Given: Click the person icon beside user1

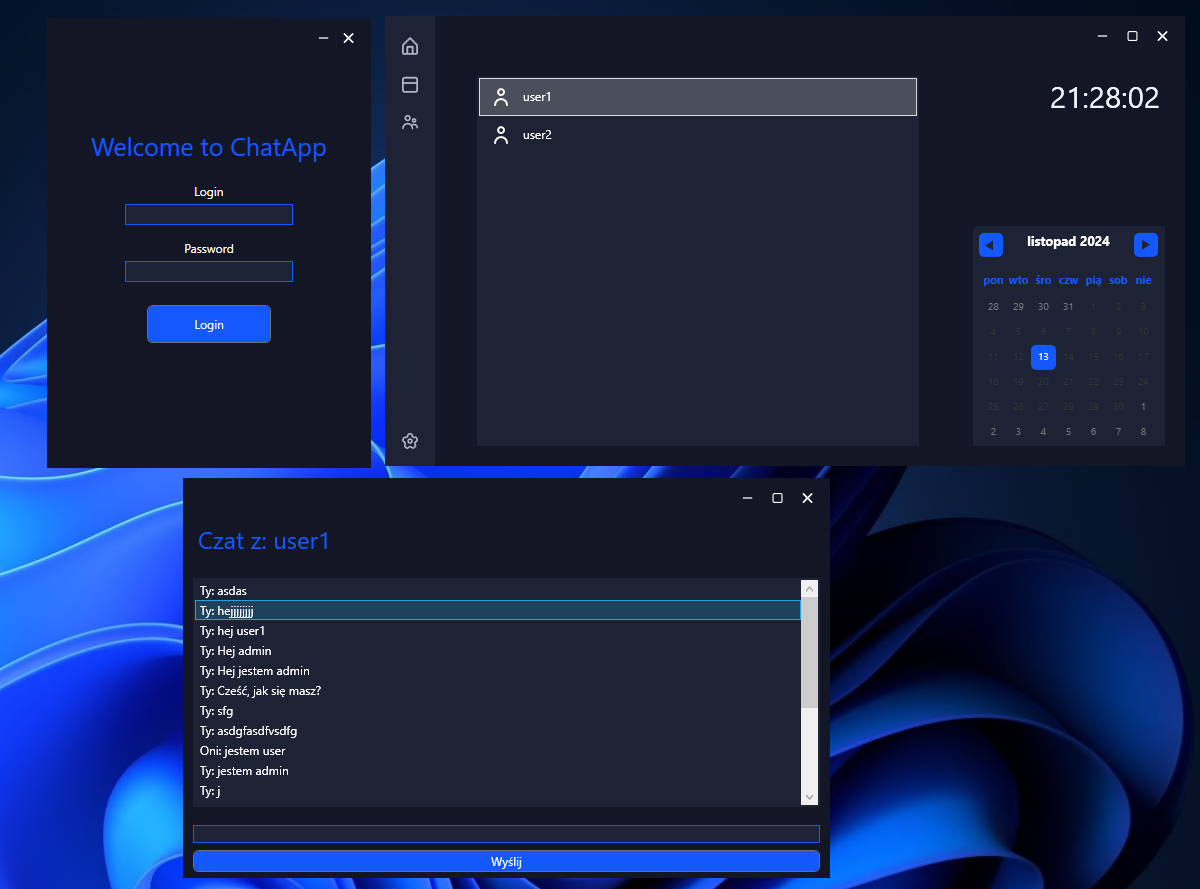Looking at the screenshot, I should pyautogui.click(x=501, y=97).
